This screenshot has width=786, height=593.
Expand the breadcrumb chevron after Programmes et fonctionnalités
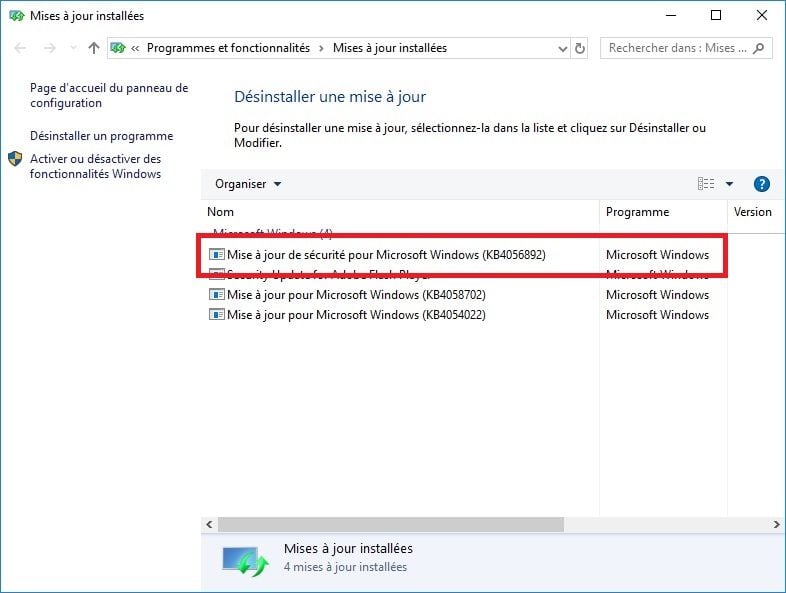coord(321,49)
